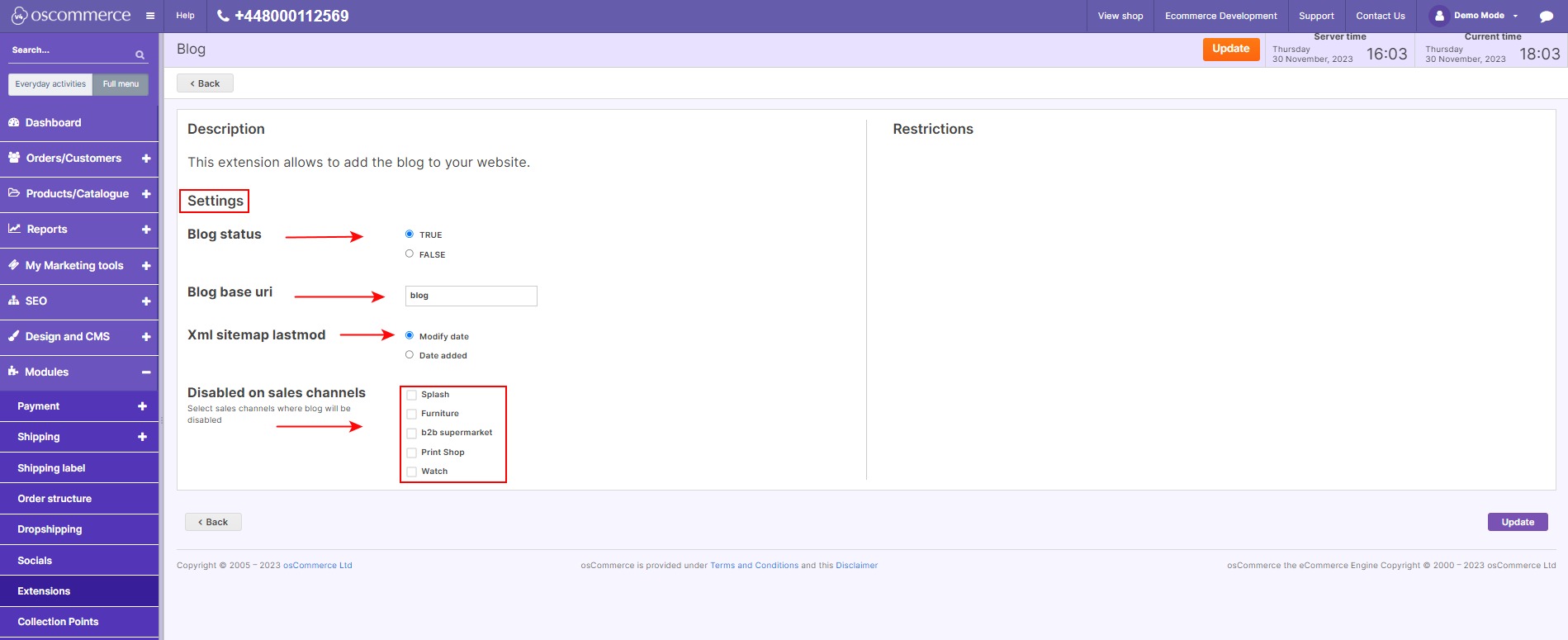Screen dimensions: 1568x640
Task: Open View shop link
Action: click(x=1120, y=16)
